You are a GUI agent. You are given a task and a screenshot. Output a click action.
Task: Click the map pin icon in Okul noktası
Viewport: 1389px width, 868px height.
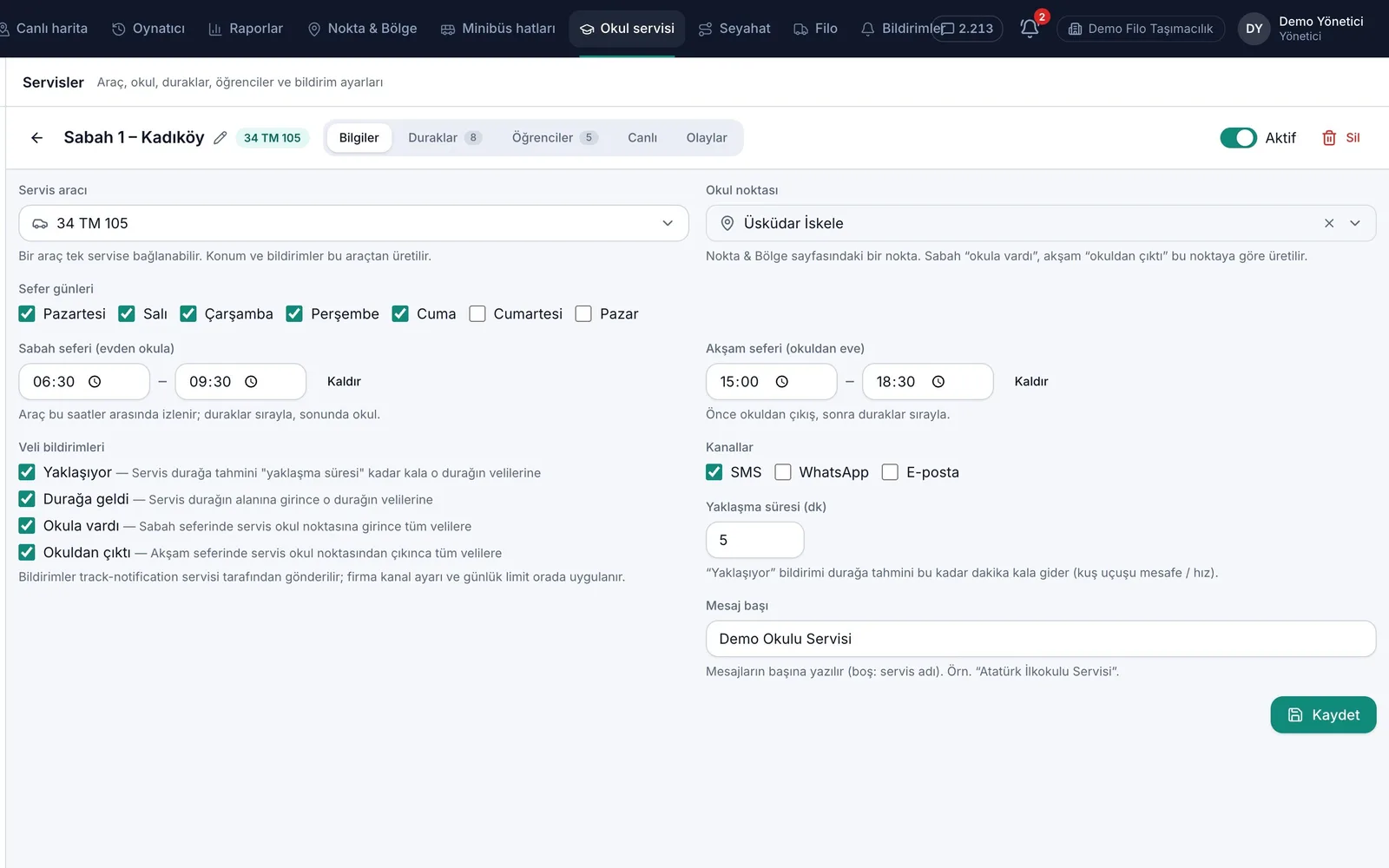coord(727,223)
